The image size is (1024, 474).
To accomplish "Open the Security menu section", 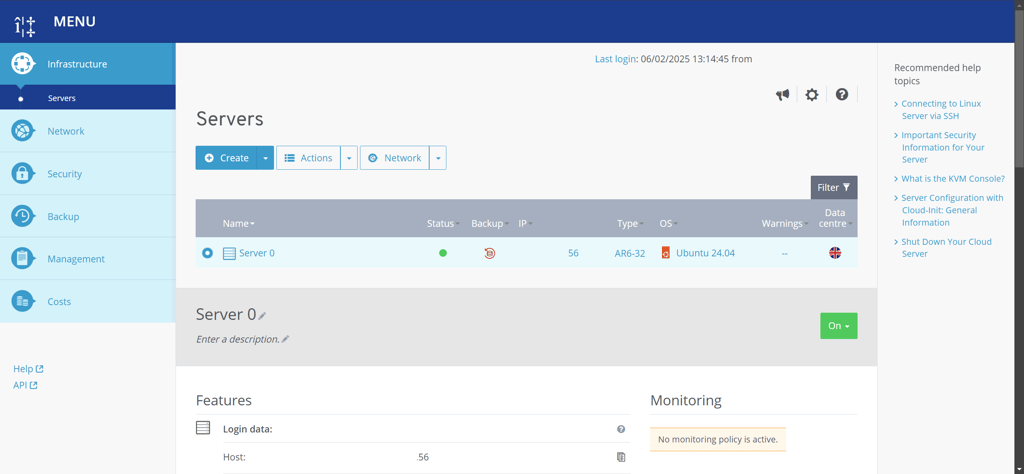I will tap(88, 174).
